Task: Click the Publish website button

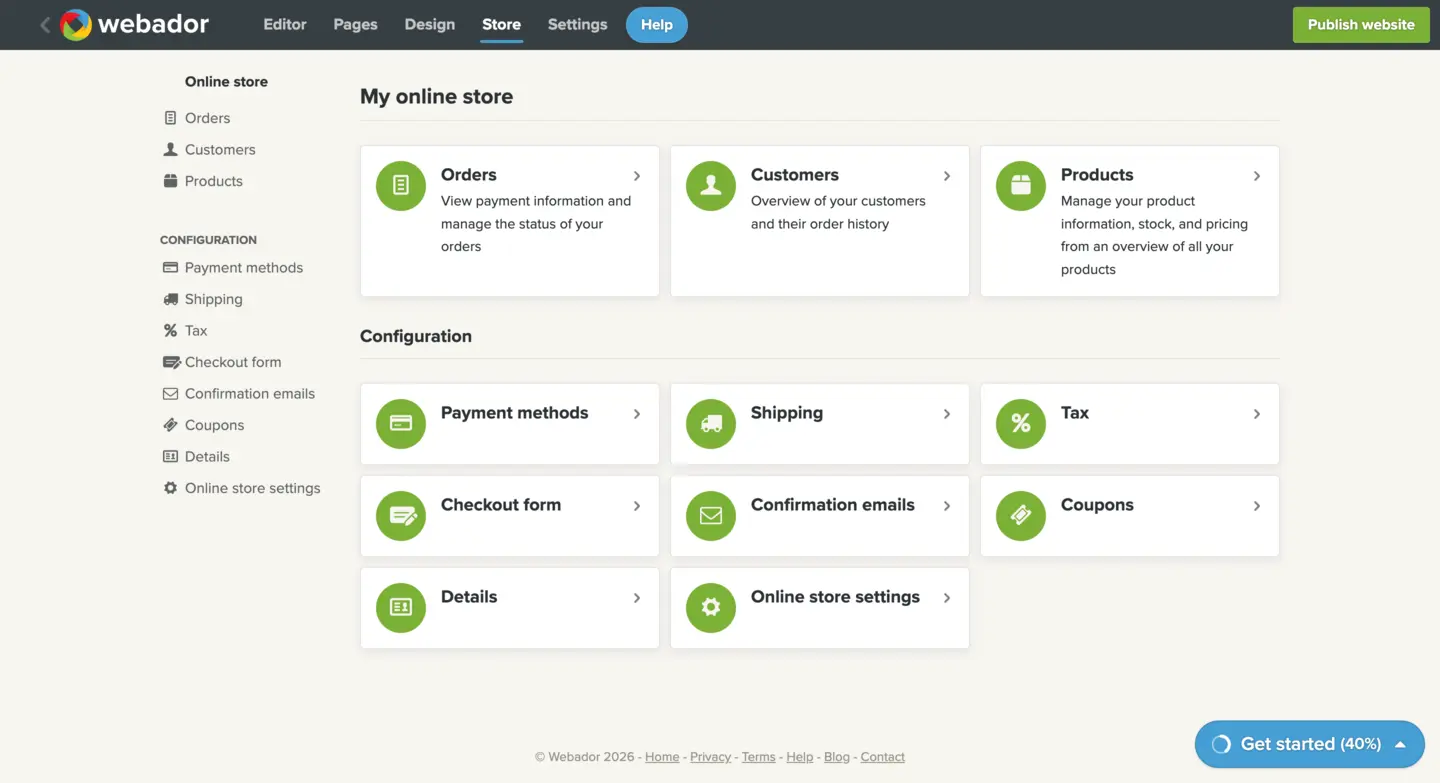Action: (x=1360, y=24)
